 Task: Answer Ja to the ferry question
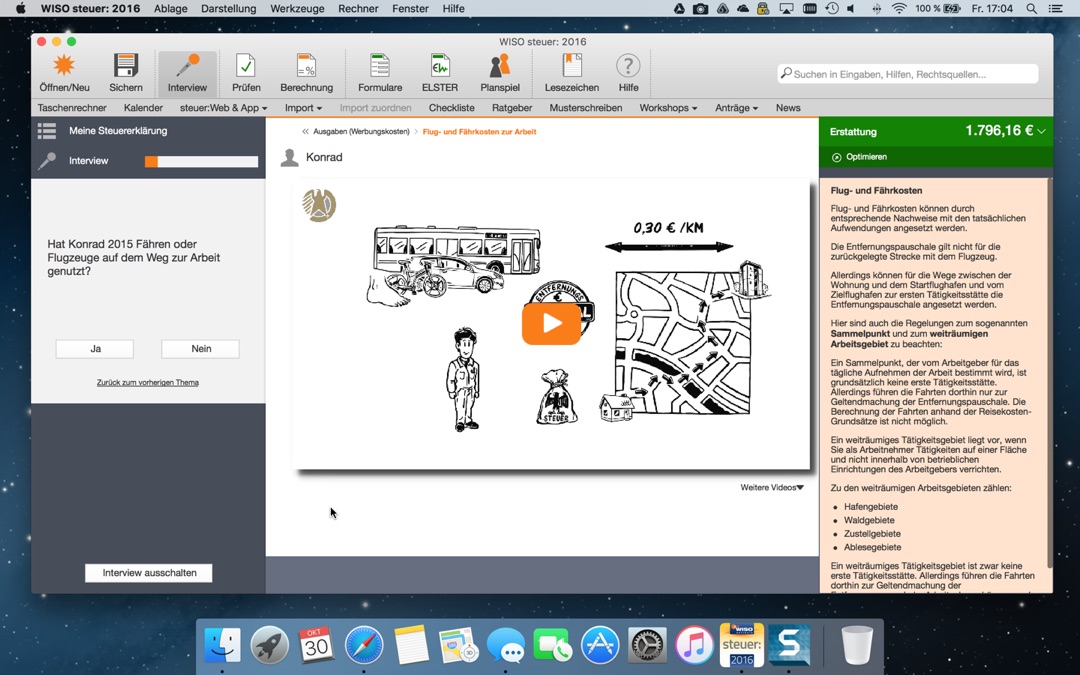click(x=95, y=349)
